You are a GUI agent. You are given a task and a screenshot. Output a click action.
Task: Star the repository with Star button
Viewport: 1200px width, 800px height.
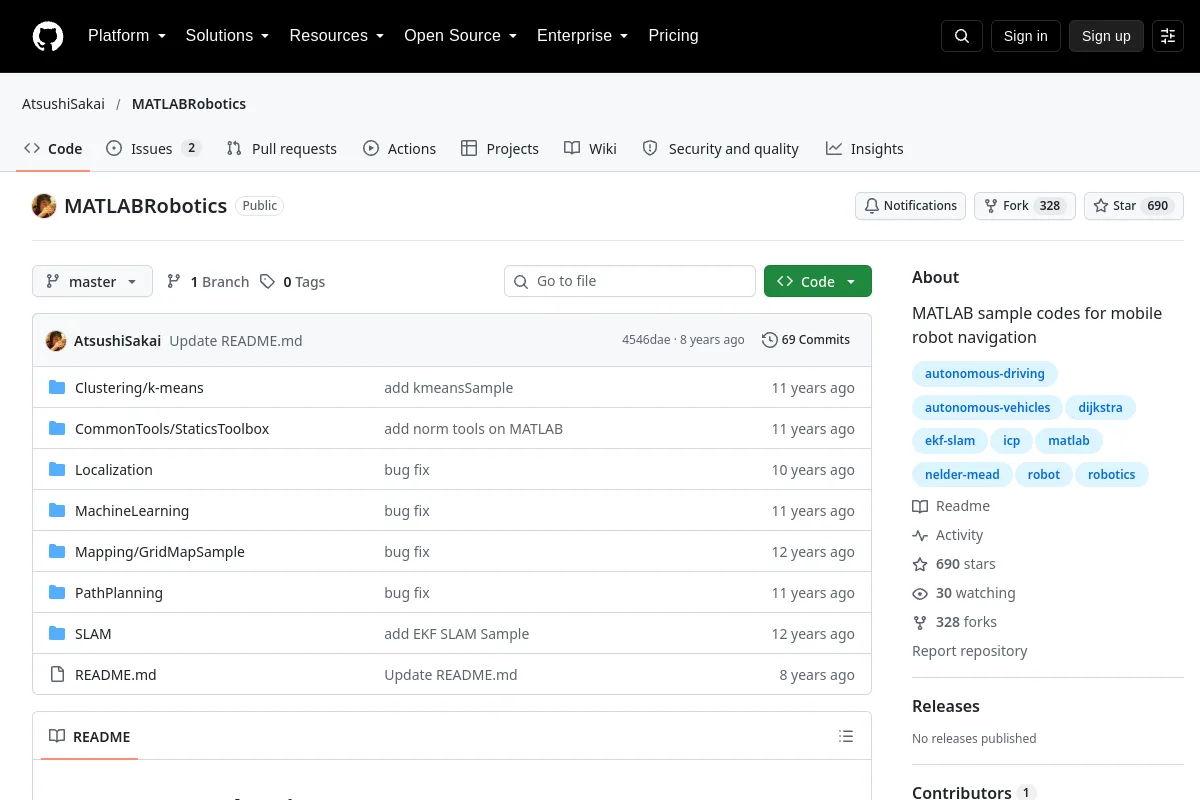tap(1134, 206)
